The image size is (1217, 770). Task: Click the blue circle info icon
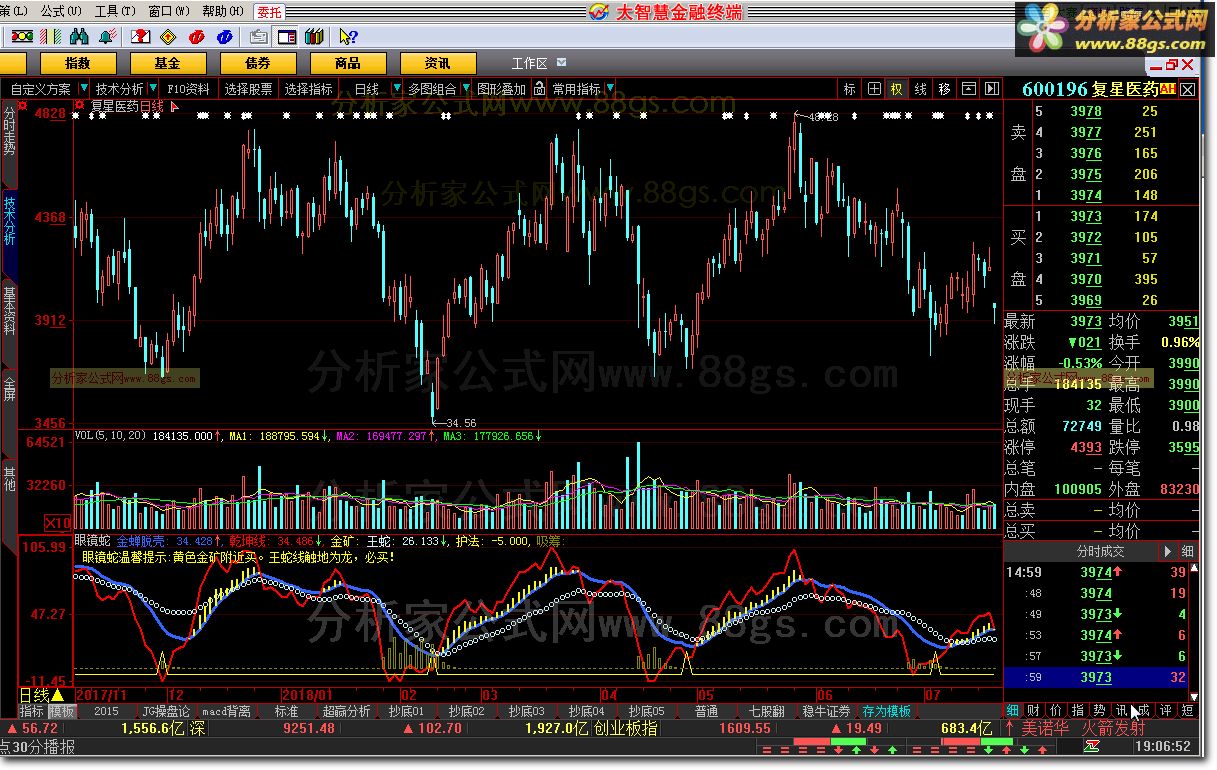225,37
